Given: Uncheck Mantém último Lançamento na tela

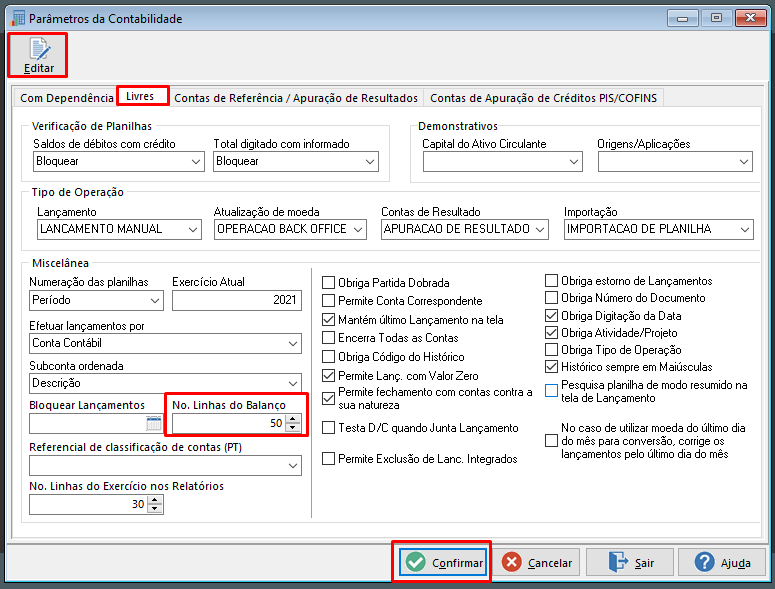Looking at the screenshot, I should [x=328, y=320].
